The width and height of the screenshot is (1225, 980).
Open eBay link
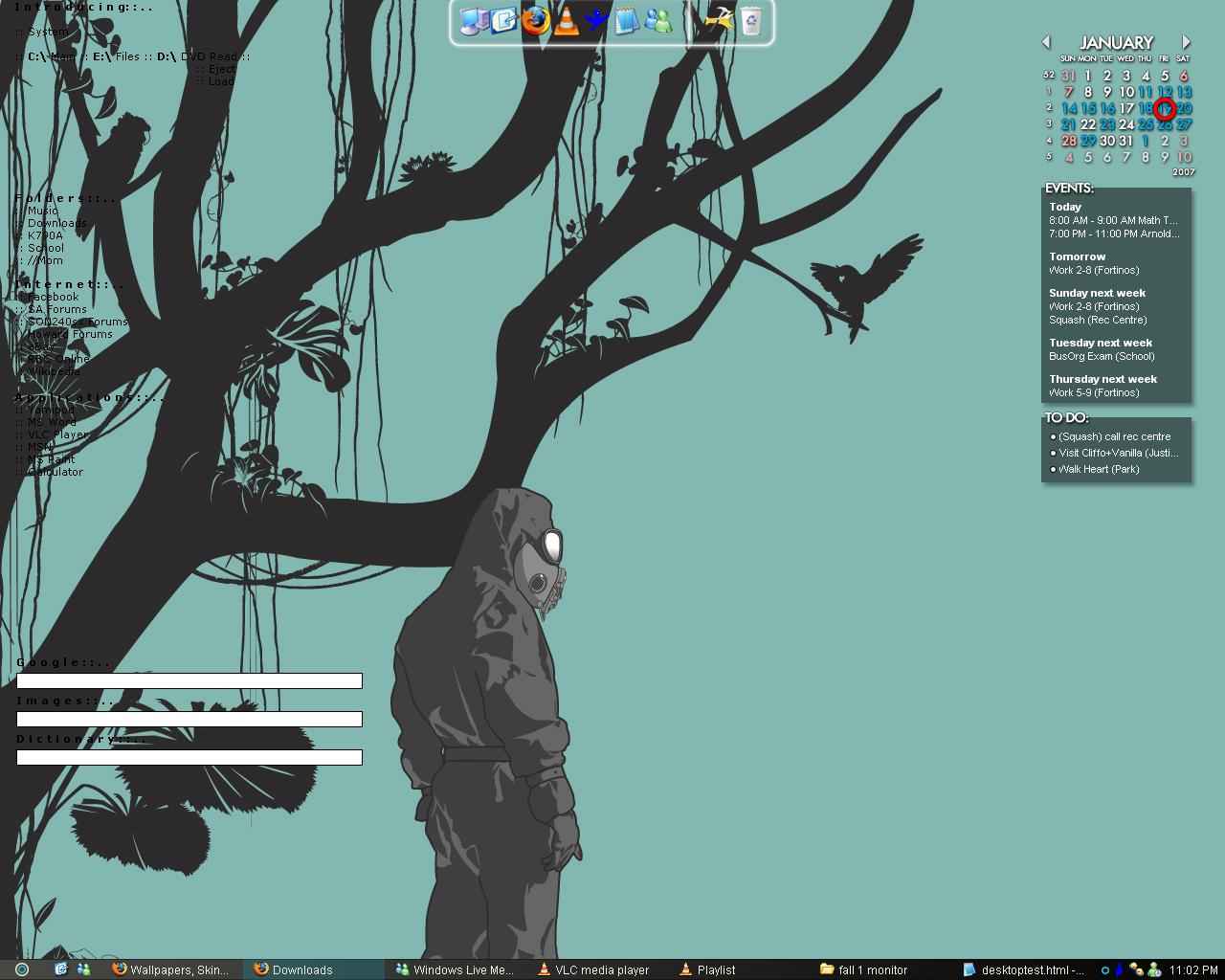click(42, 346)
